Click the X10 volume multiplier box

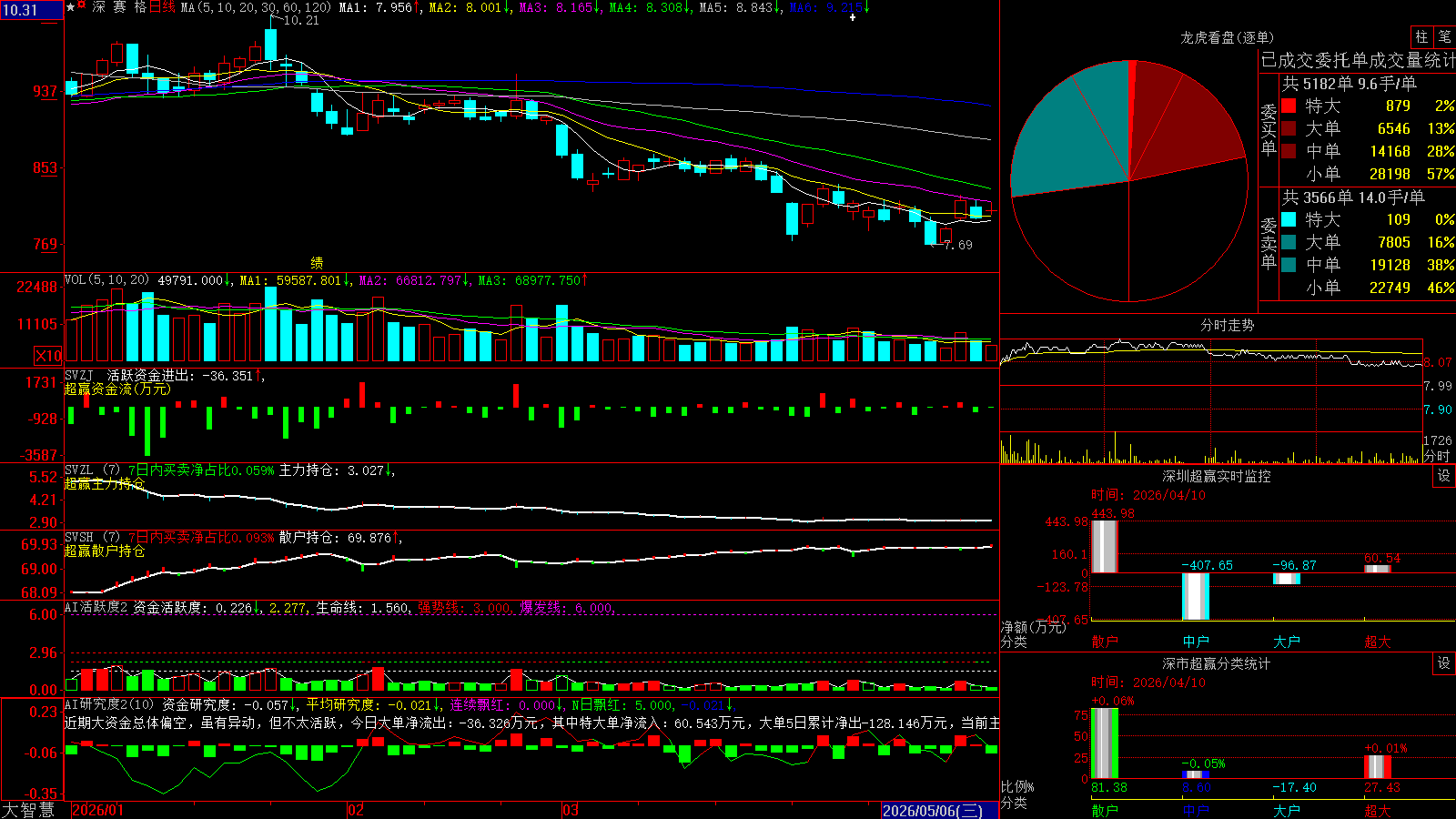pos(48,356)
